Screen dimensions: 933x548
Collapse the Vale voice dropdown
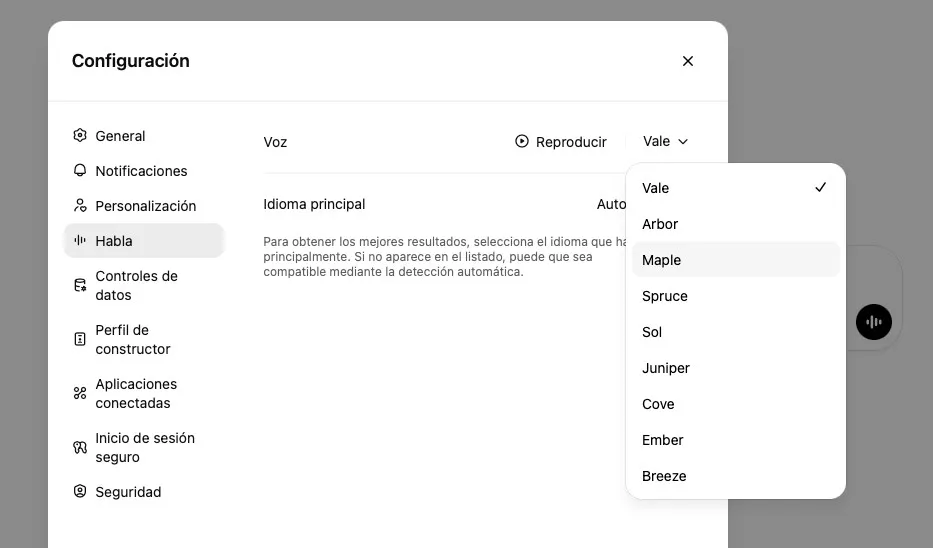pyautogui.click(x=665, y=141)
